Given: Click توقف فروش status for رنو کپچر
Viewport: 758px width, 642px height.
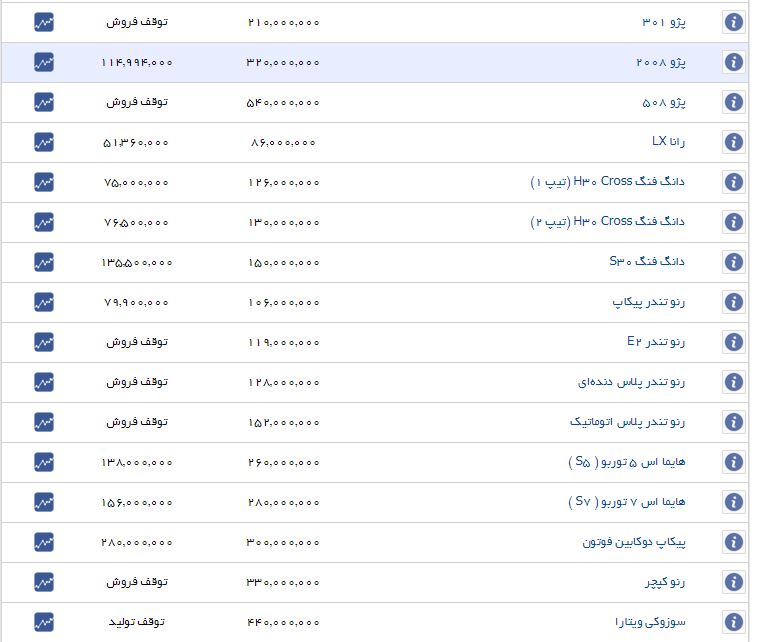Looking at the screenshot, I should coord(137,582).
